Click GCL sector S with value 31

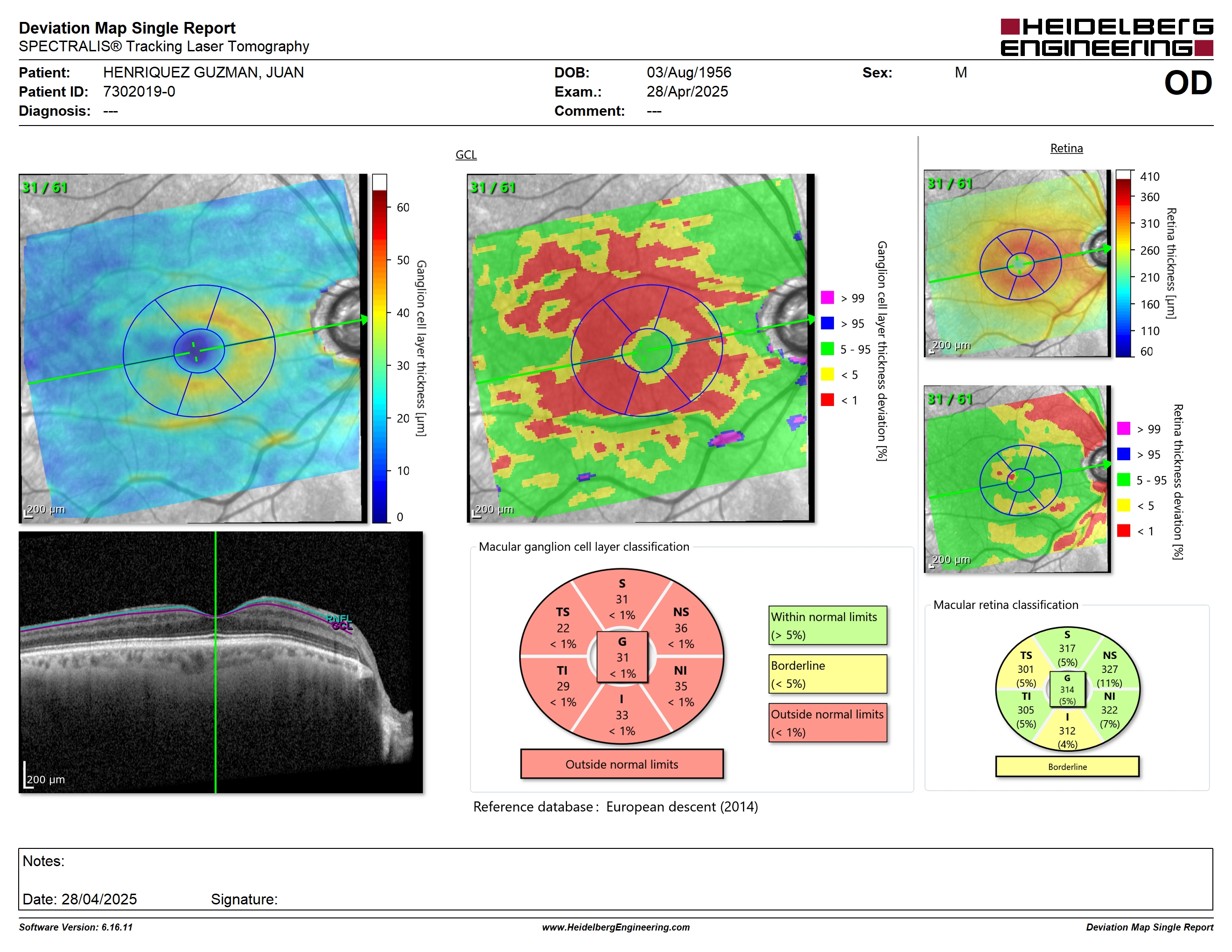pos(622,599)
